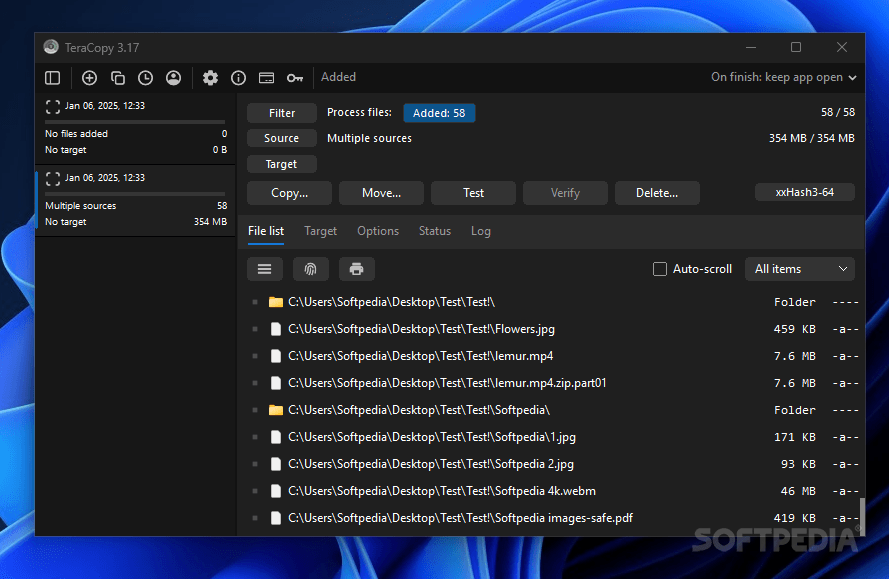
Task: Verify checksums with the fingerprint icon
Action: [x=310, y=268]
